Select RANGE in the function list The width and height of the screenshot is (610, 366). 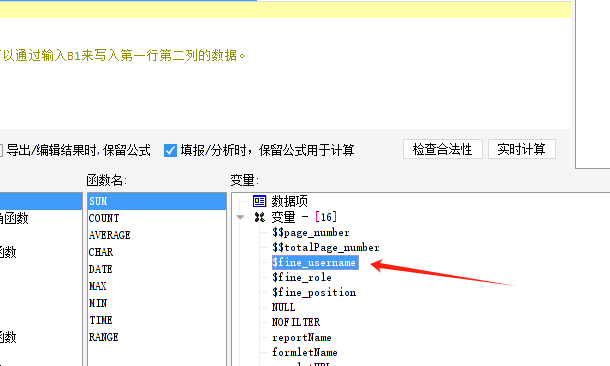(157, 337)
